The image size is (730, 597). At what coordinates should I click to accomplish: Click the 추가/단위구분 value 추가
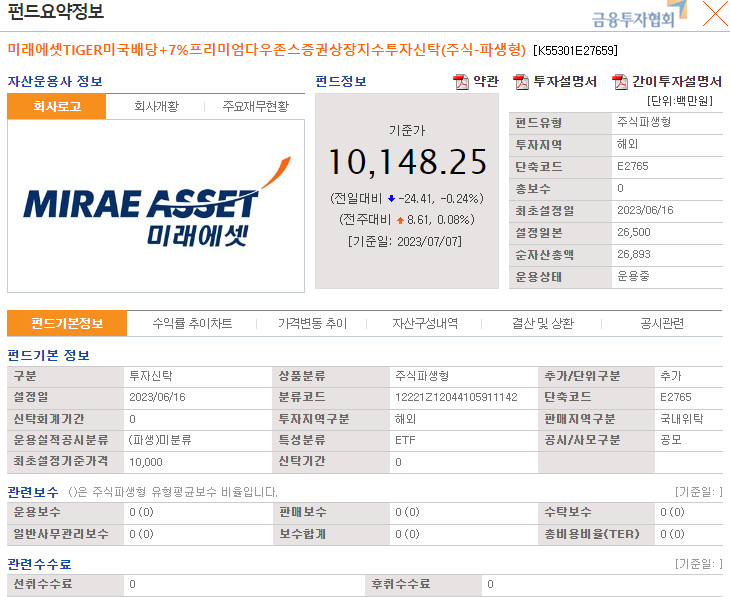(x=671, y=376)
